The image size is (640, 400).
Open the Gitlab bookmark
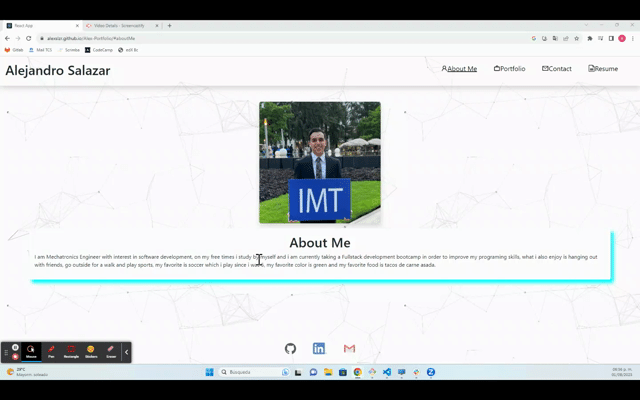(x=13, y=50)
